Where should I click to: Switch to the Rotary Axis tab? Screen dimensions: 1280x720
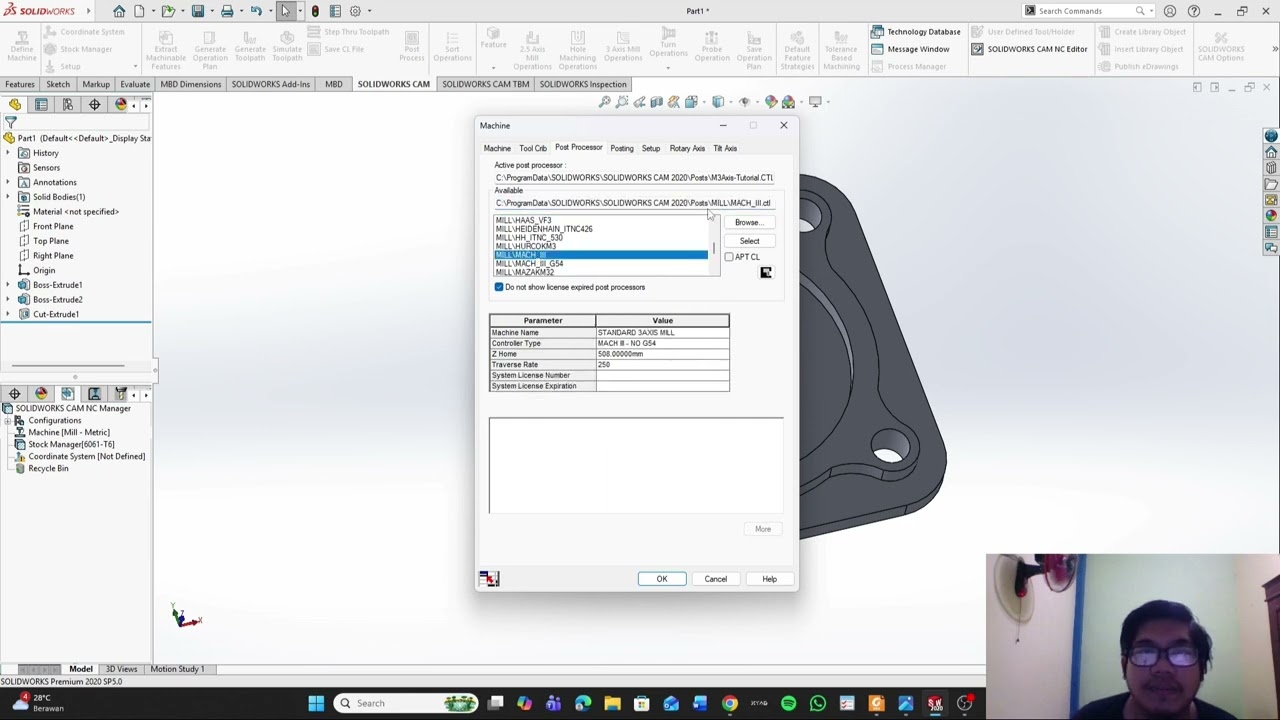[687, 148]
